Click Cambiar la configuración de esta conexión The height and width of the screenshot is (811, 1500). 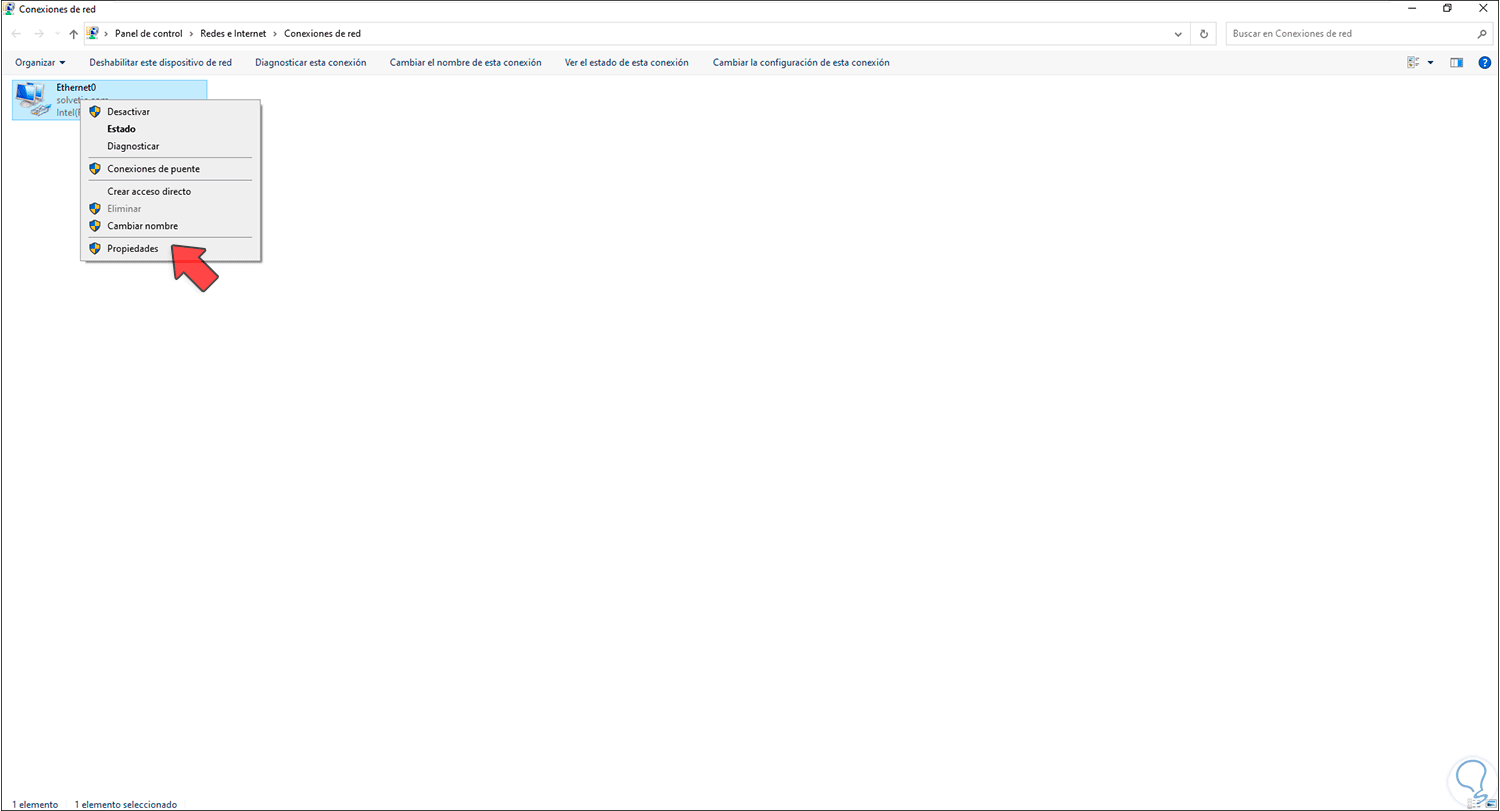801,62
